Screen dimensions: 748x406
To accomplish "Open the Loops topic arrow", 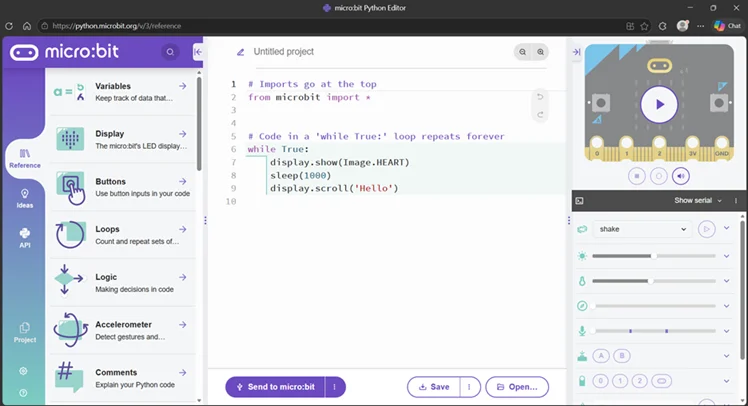I will click(x=182, y=229).
